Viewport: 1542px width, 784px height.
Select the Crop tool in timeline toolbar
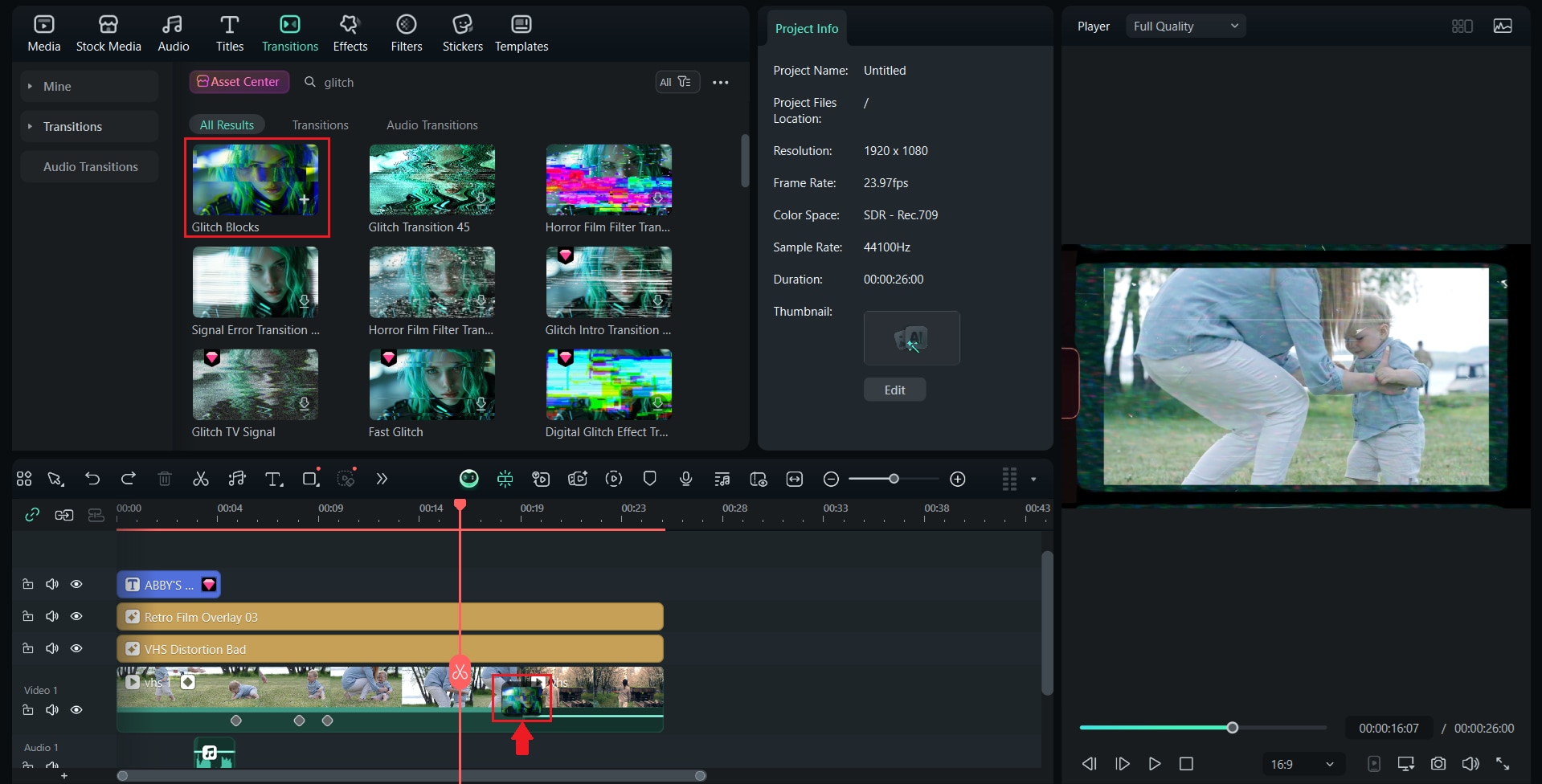click(310, 479)
